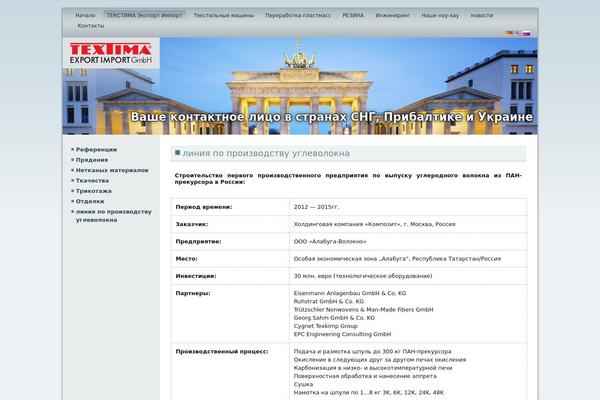Select ТЕКСТИМА Экспорт Импорт in the top menu
The width and height of the screenshot is (600, 400).
[144, 16]
